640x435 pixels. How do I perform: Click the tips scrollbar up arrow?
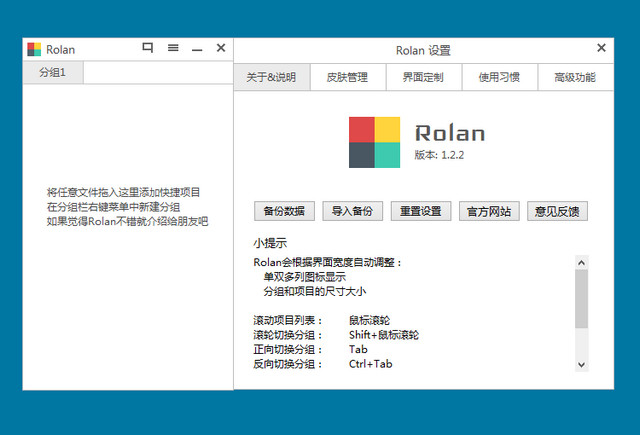click(x=582, y=263)
